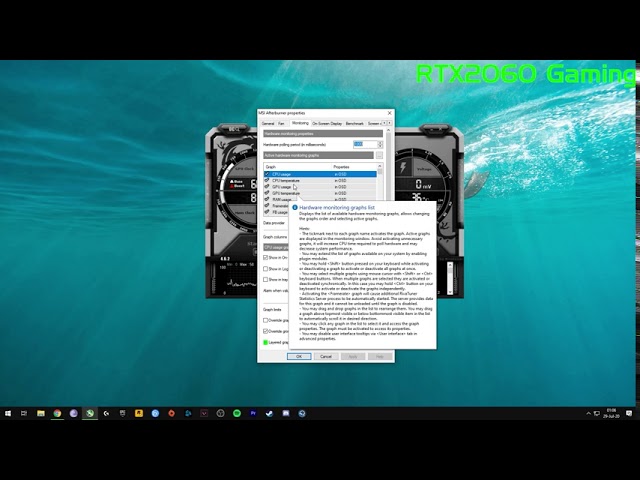Click the taskbar clock and date

(611, 413)
